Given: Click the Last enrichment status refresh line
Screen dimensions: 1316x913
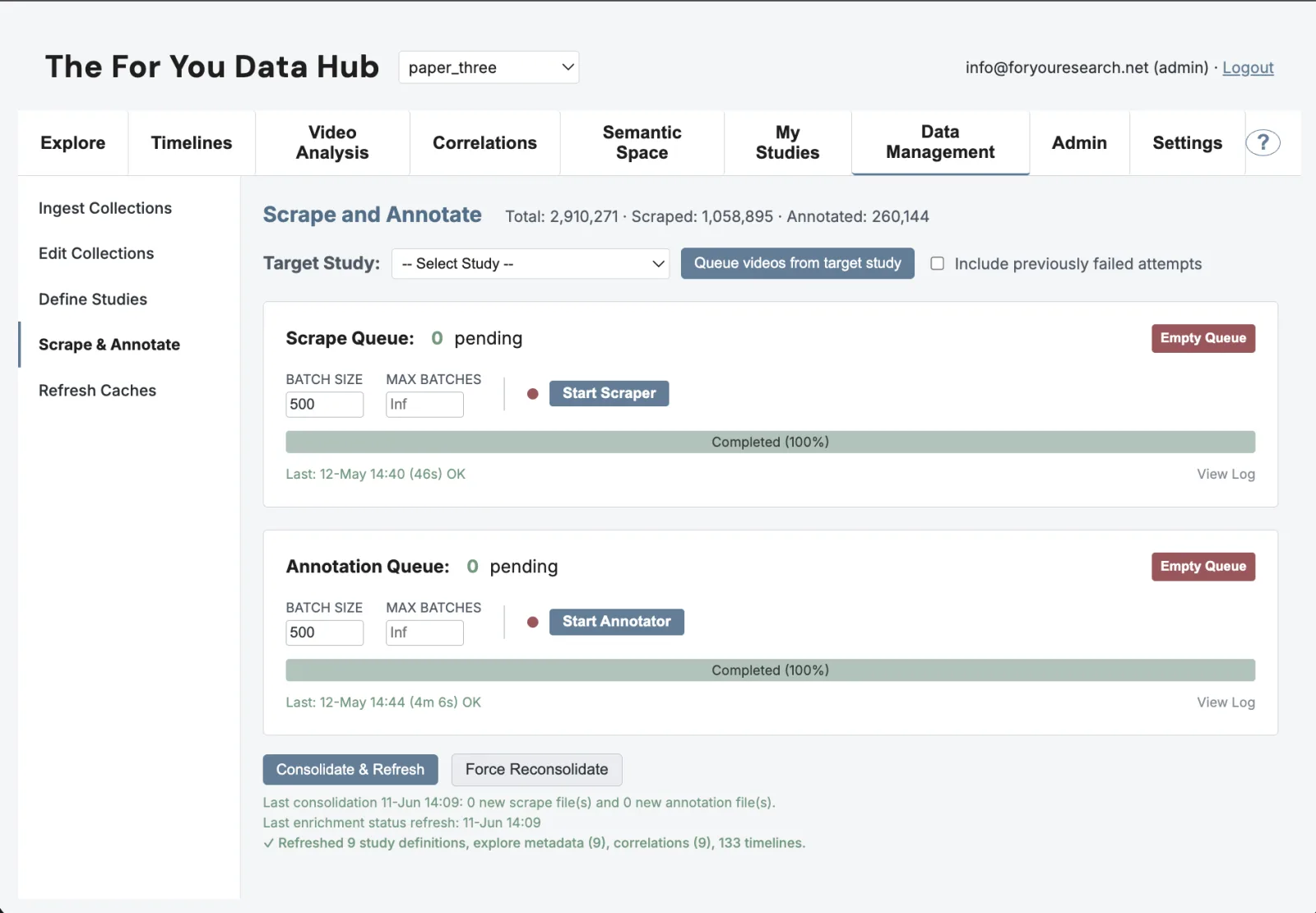Looking at the screenshot, I should (401, 823).
